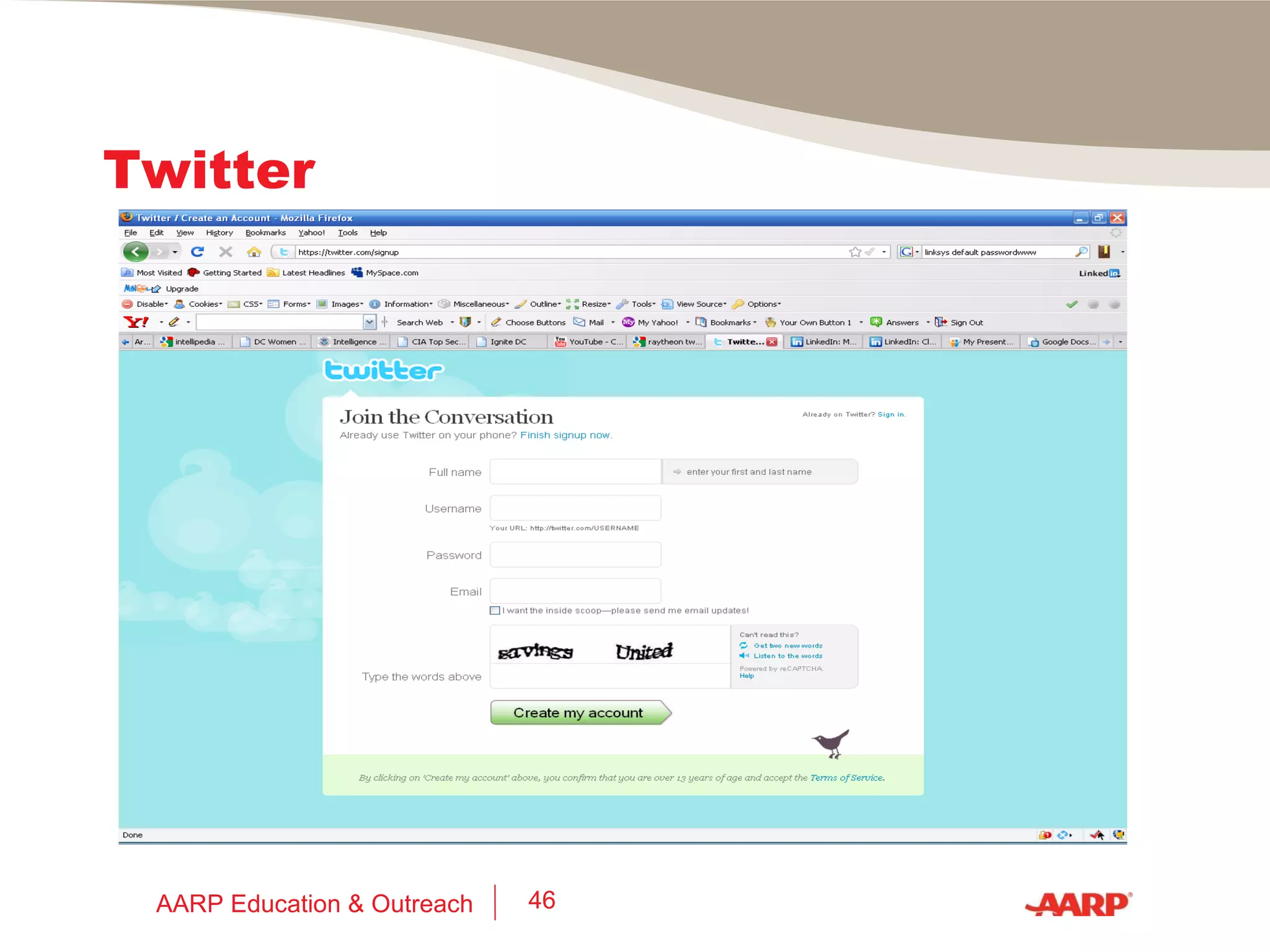Click the Yahoo toolbar pencil icon
This screenshot has width=1270, height=952.
[x=174, y=322]
